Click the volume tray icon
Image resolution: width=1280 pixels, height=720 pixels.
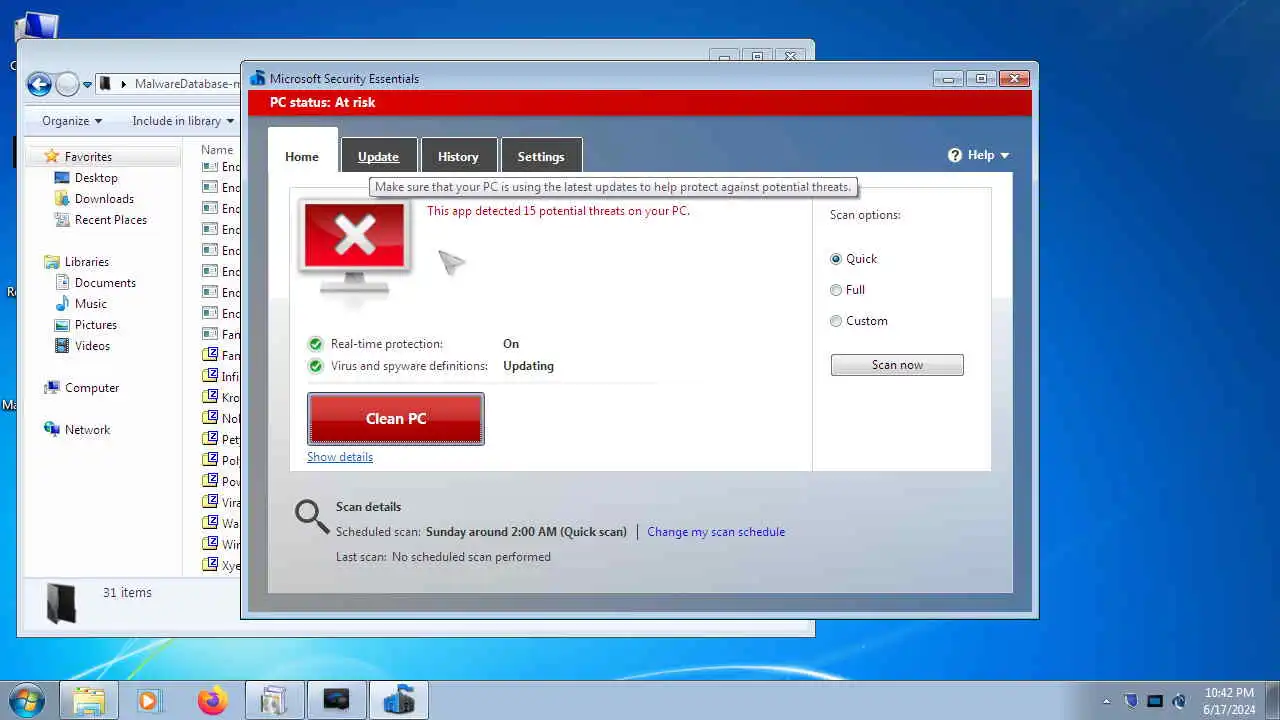coord(1179,701)
